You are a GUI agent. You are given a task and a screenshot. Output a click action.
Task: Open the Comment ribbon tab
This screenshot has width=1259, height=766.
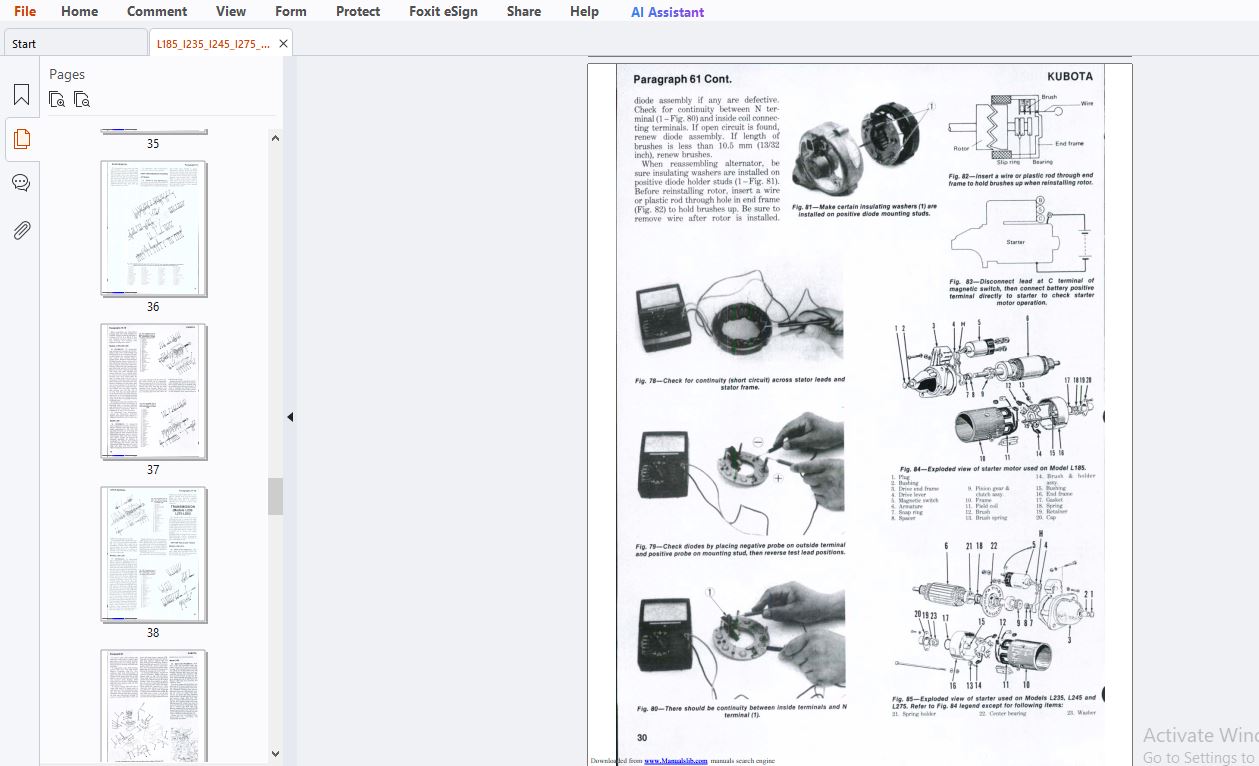(x=157, y=11)
